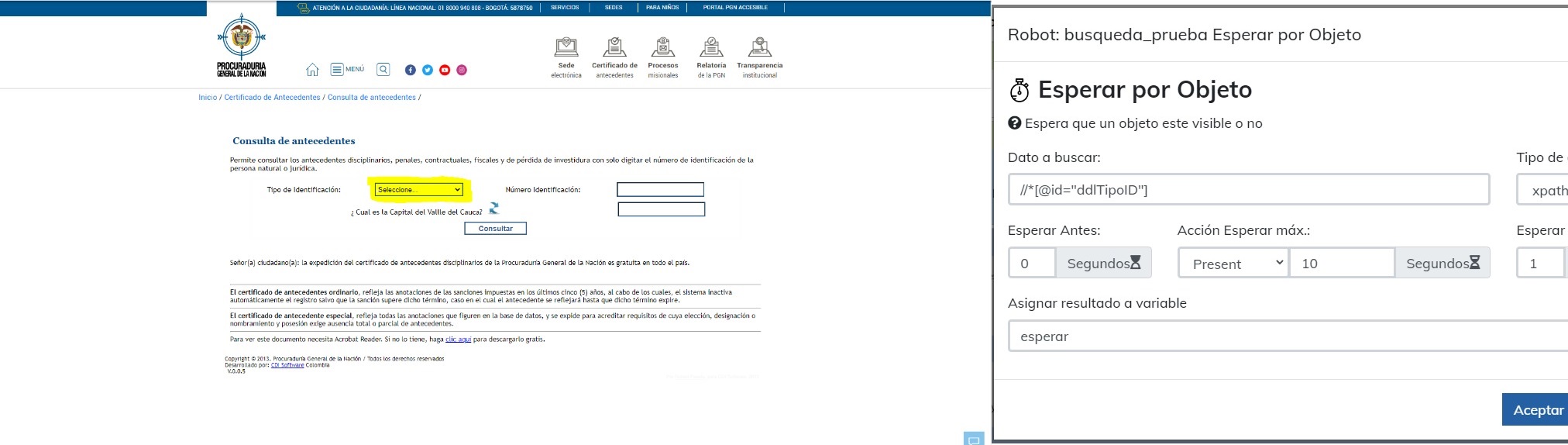Click the Sede electrónica icon

566,47
